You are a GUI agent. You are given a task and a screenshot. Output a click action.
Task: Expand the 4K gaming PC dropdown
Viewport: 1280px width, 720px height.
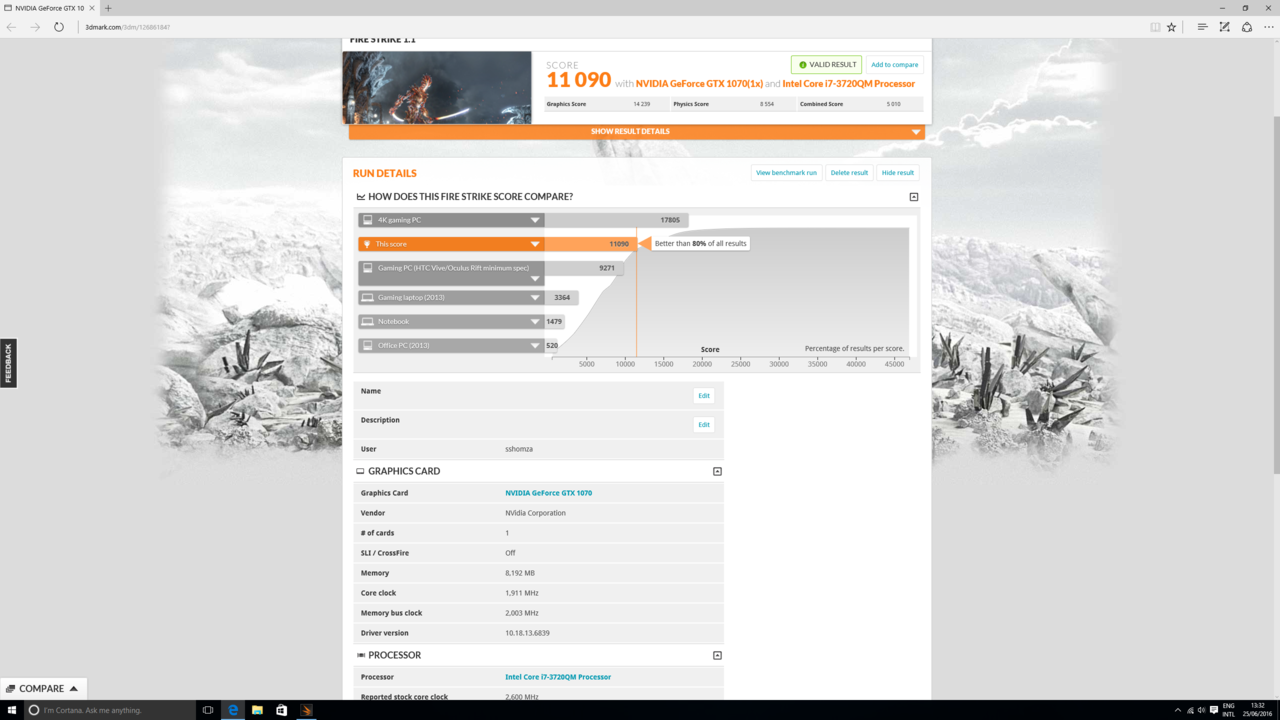(535, 220)
